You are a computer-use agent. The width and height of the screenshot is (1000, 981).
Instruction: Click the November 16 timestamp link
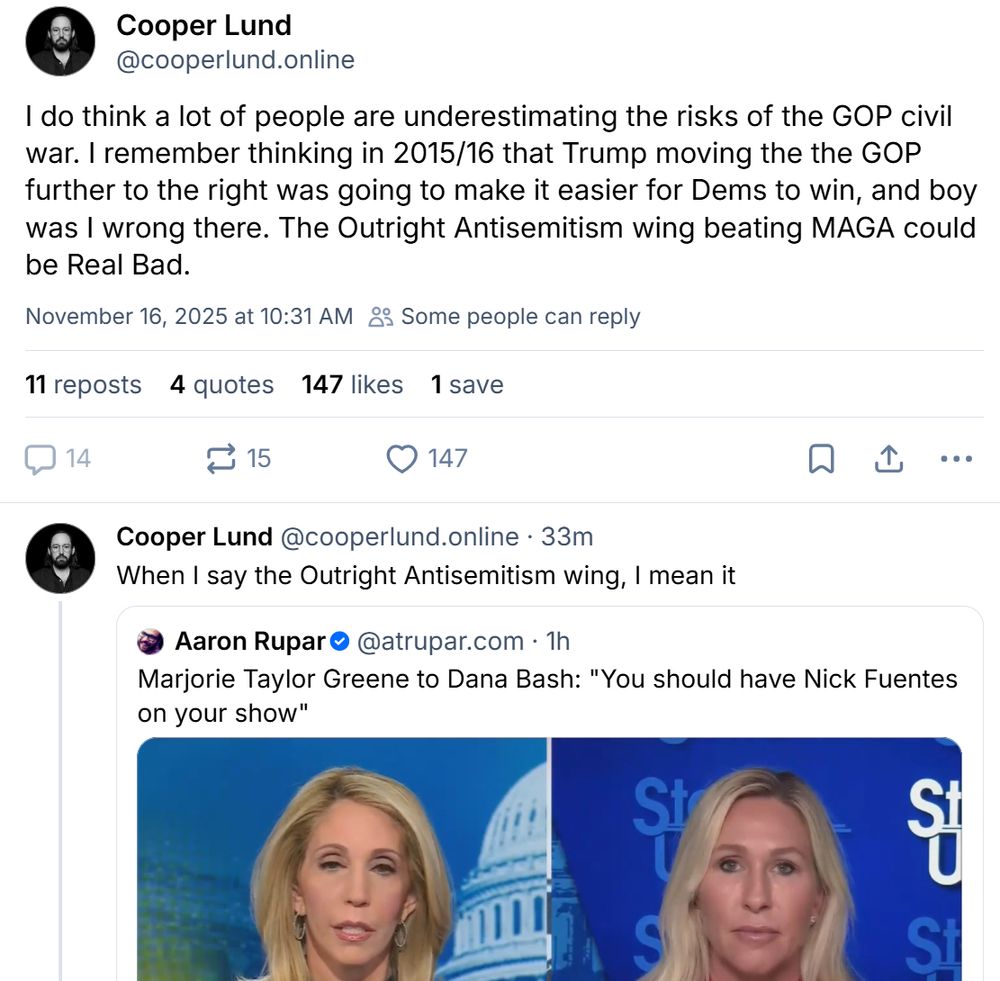pos(188,316)
